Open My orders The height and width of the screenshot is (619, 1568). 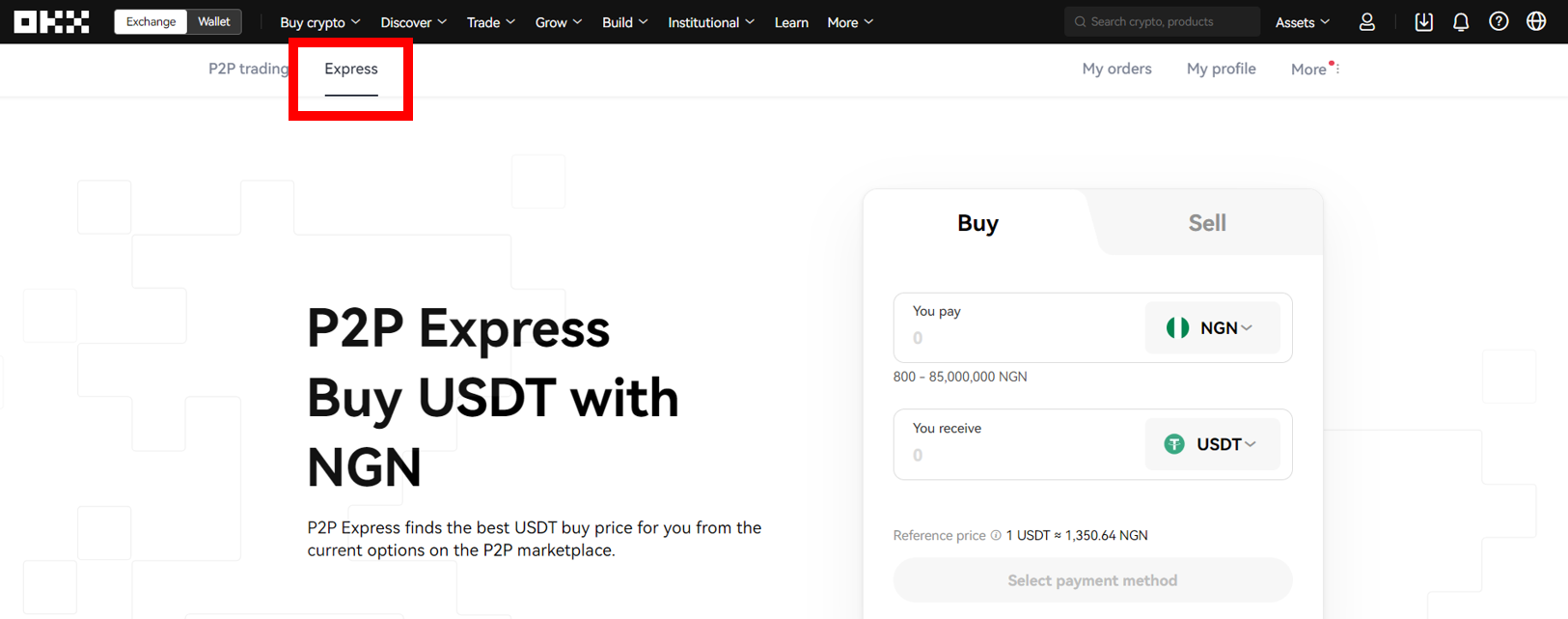tap(1116, 69)
